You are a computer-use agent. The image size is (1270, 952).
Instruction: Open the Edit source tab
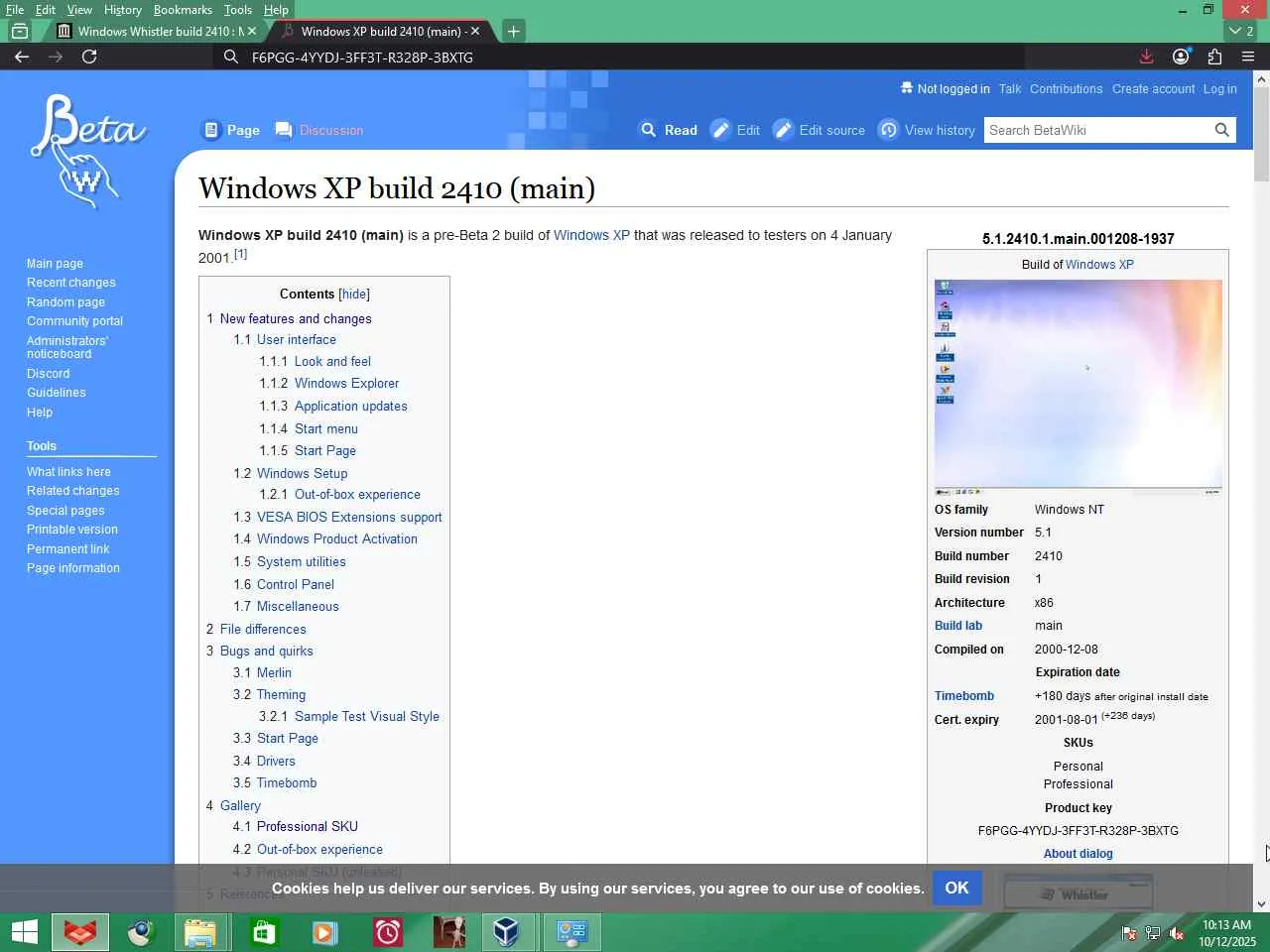(x=820, y=130)
